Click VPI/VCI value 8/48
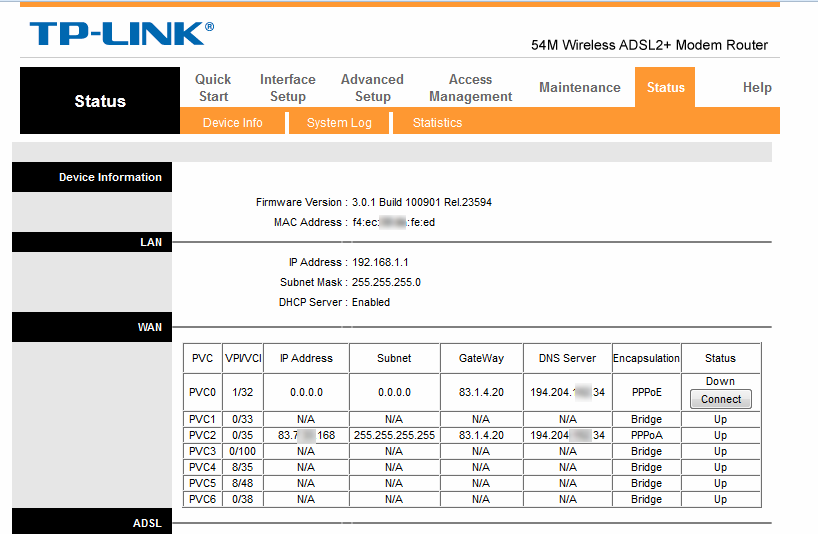The image size is (818, 534). click(x=243, y=483)
